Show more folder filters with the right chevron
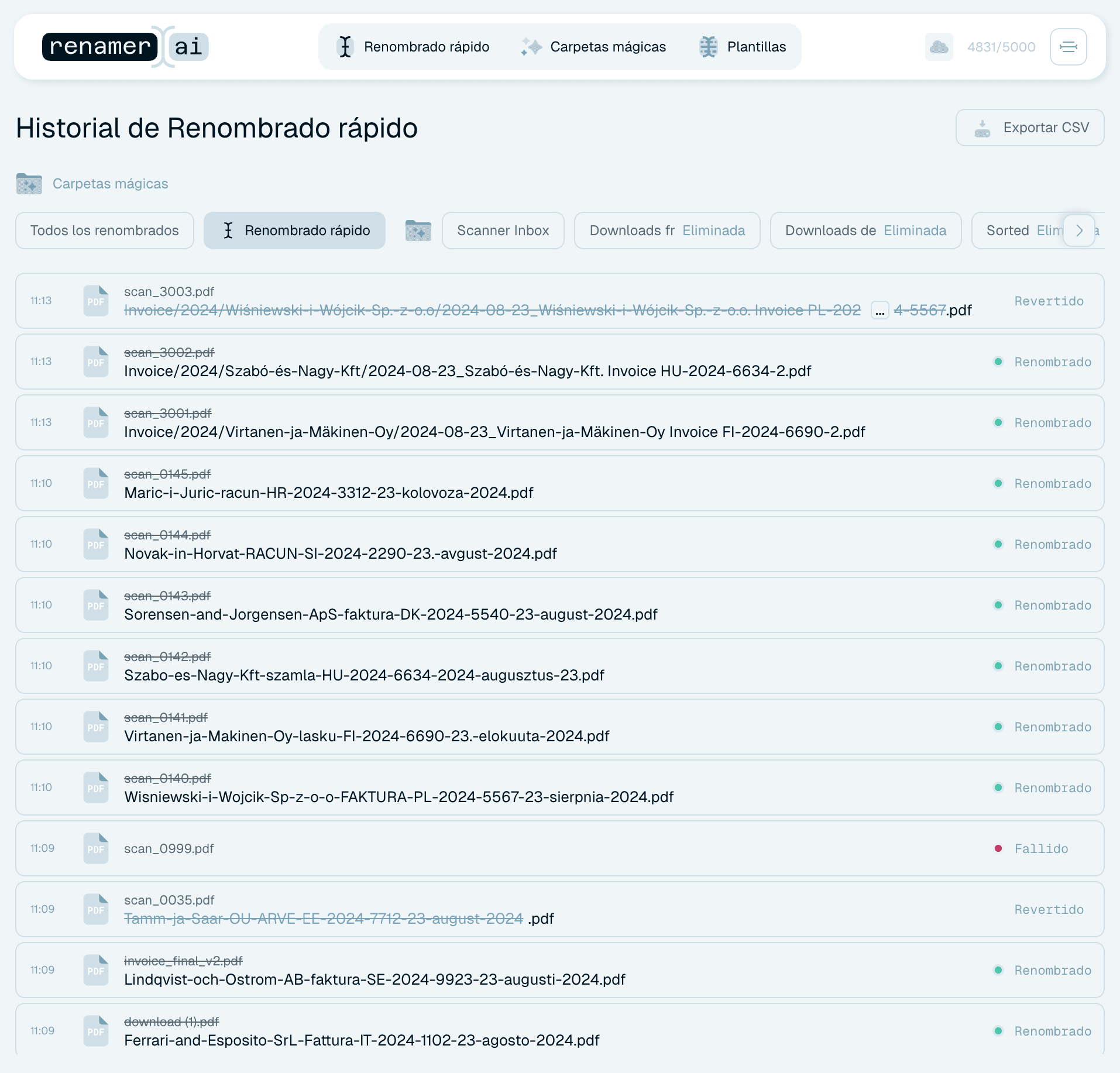Viewport: 1120px width, 1073px height. [x=1079, y=231]
